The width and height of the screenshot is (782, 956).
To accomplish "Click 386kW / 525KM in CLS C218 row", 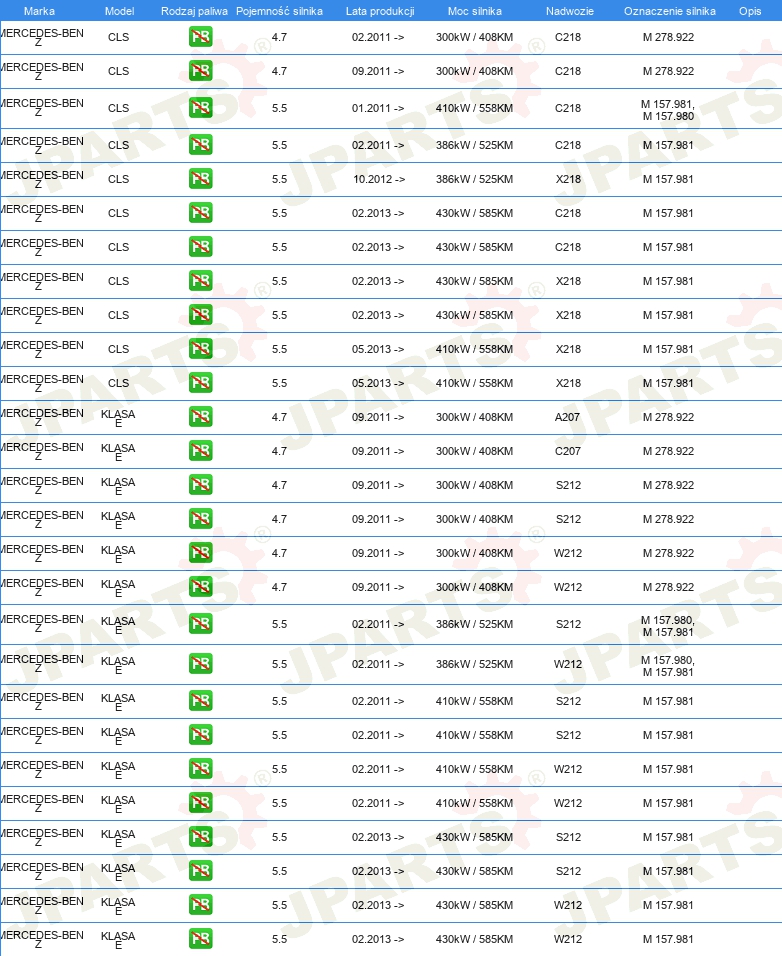I will [x=474, y=145].
